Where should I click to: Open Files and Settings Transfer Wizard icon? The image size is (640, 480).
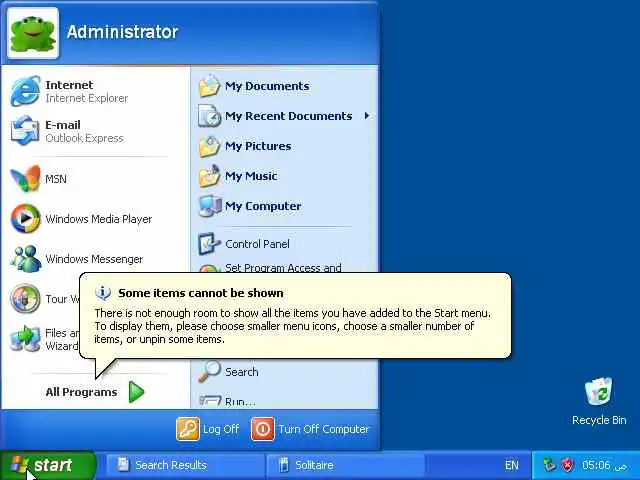(26, 339)
